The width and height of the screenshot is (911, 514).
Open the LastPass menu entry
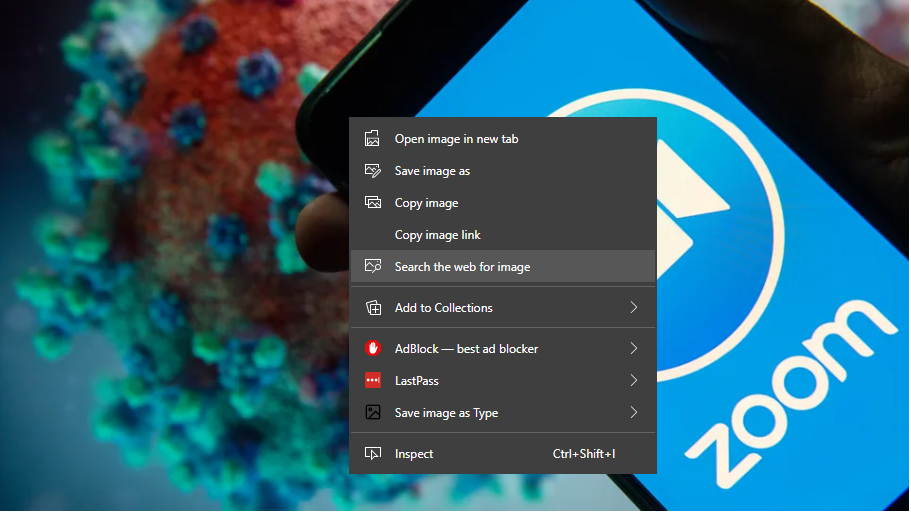(503, 380)
